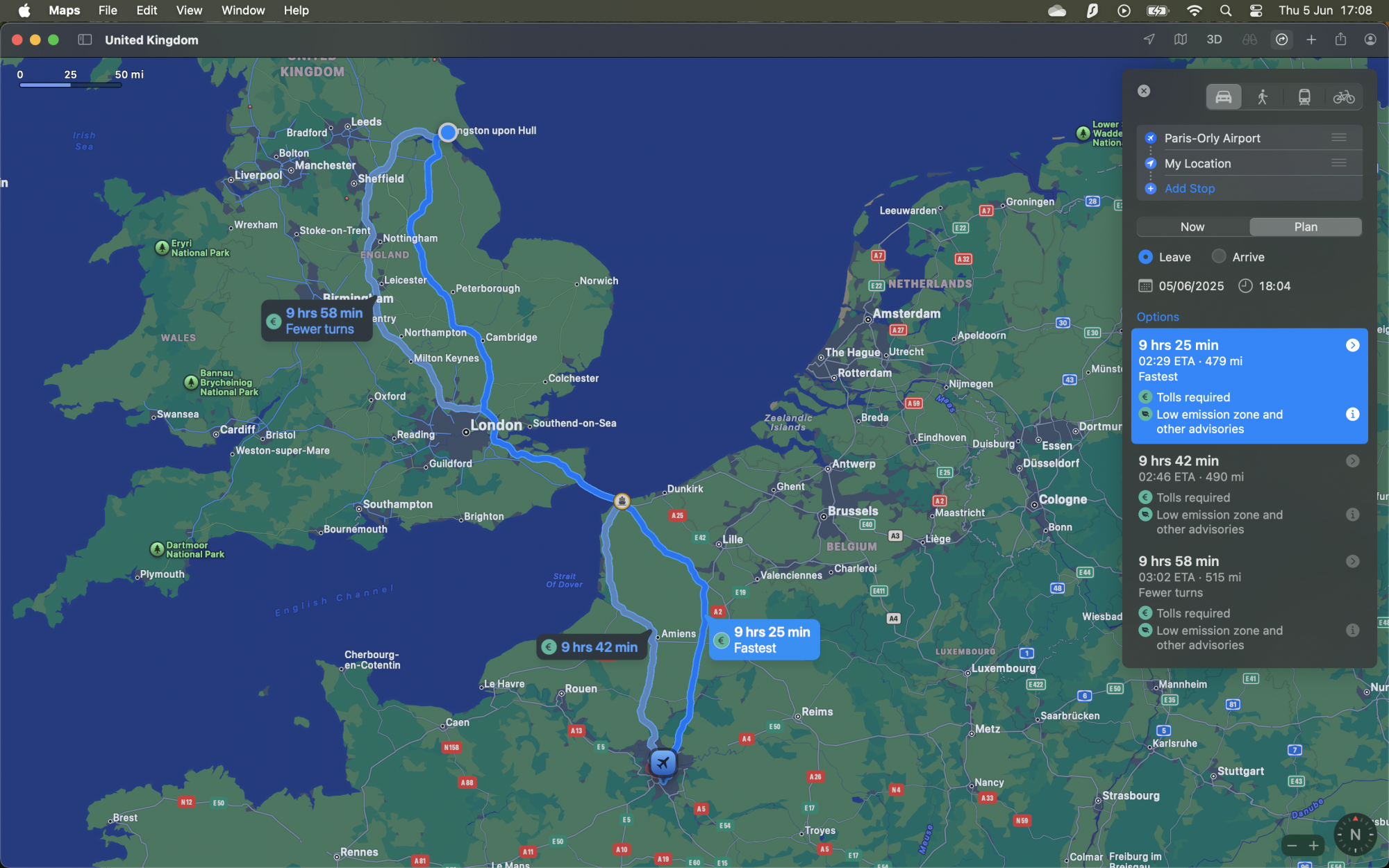Click the zoom in plus button

click(1313, 845)
